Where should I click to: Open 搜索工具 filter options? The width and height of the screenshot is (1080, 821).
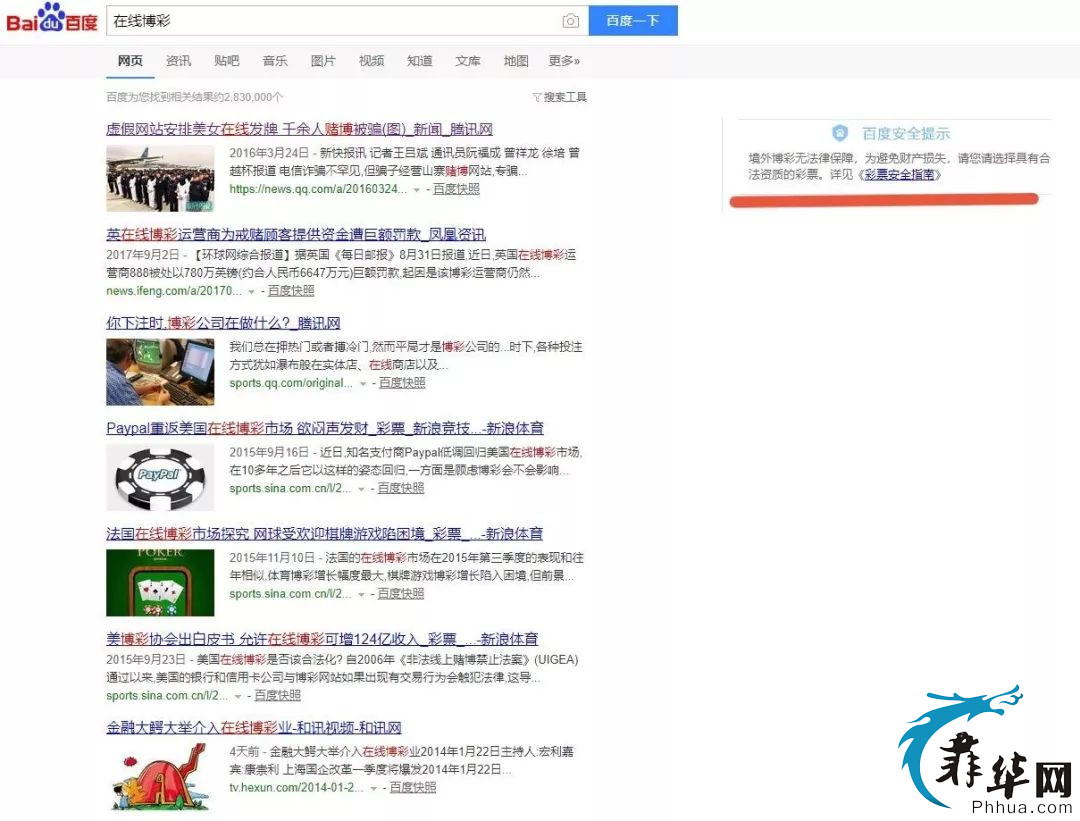559,97
